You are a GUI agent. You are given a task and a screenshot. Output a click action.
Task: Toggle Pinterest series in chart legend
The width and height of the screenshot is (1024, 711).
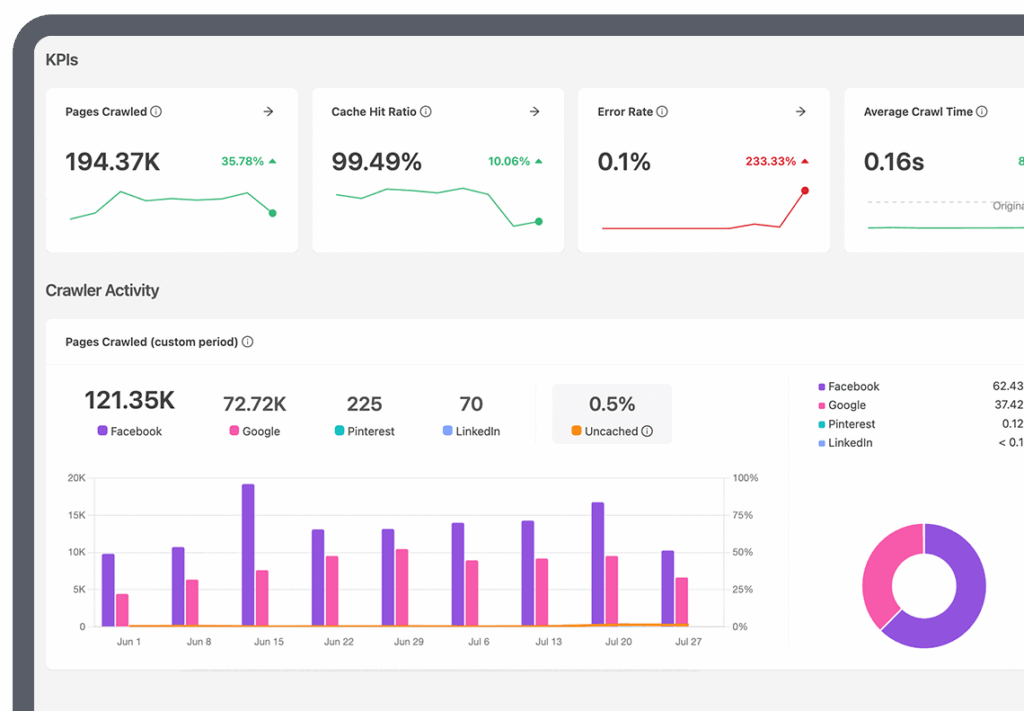pyautogui.click(x=364, y=432)
